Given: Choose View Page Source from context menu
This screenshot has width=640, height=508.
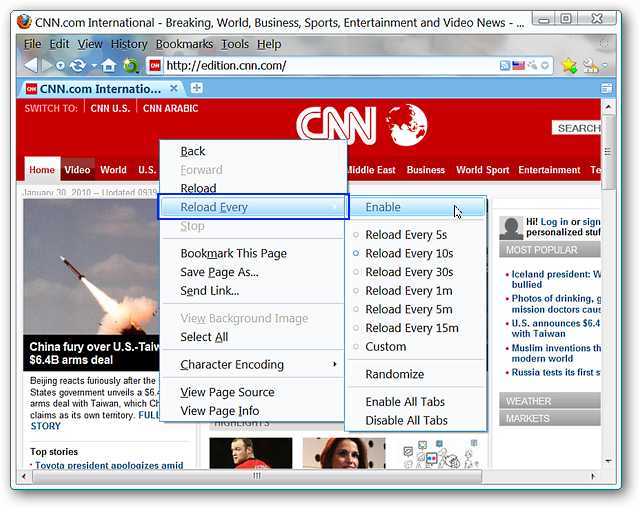Looking at the screenshot, I should coord(227,392).
